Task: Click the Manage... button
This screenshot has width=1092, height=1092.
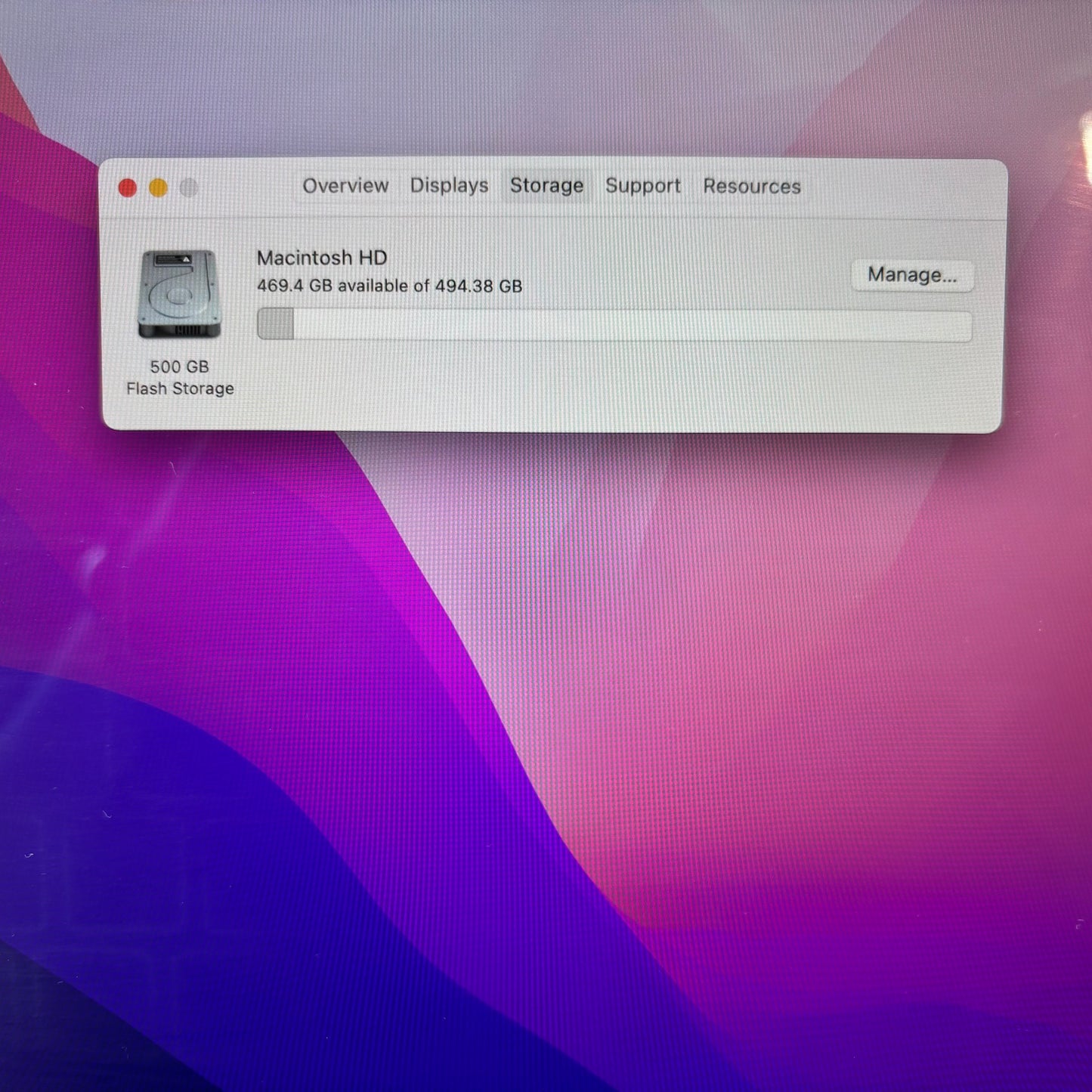Action: coord(912,275)
